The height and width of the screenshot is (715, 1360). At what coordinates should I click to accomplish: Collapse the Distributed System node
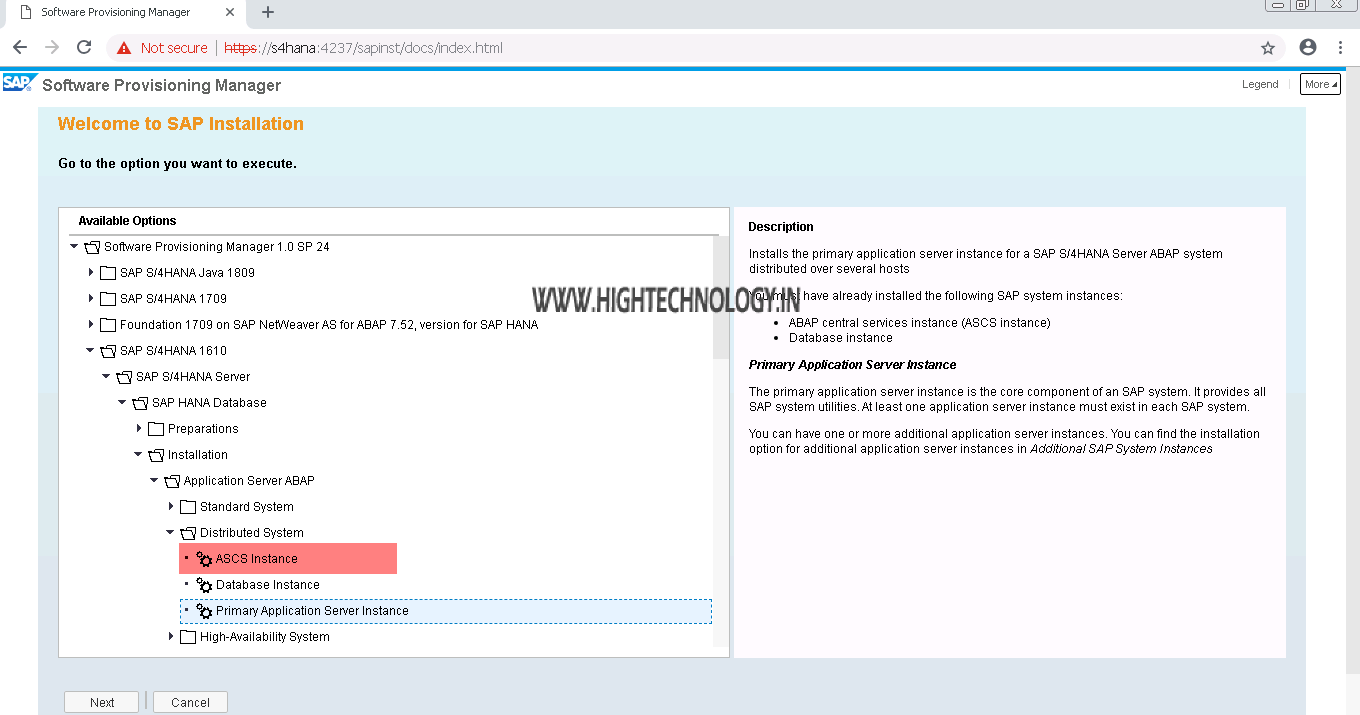coord(170,533)
